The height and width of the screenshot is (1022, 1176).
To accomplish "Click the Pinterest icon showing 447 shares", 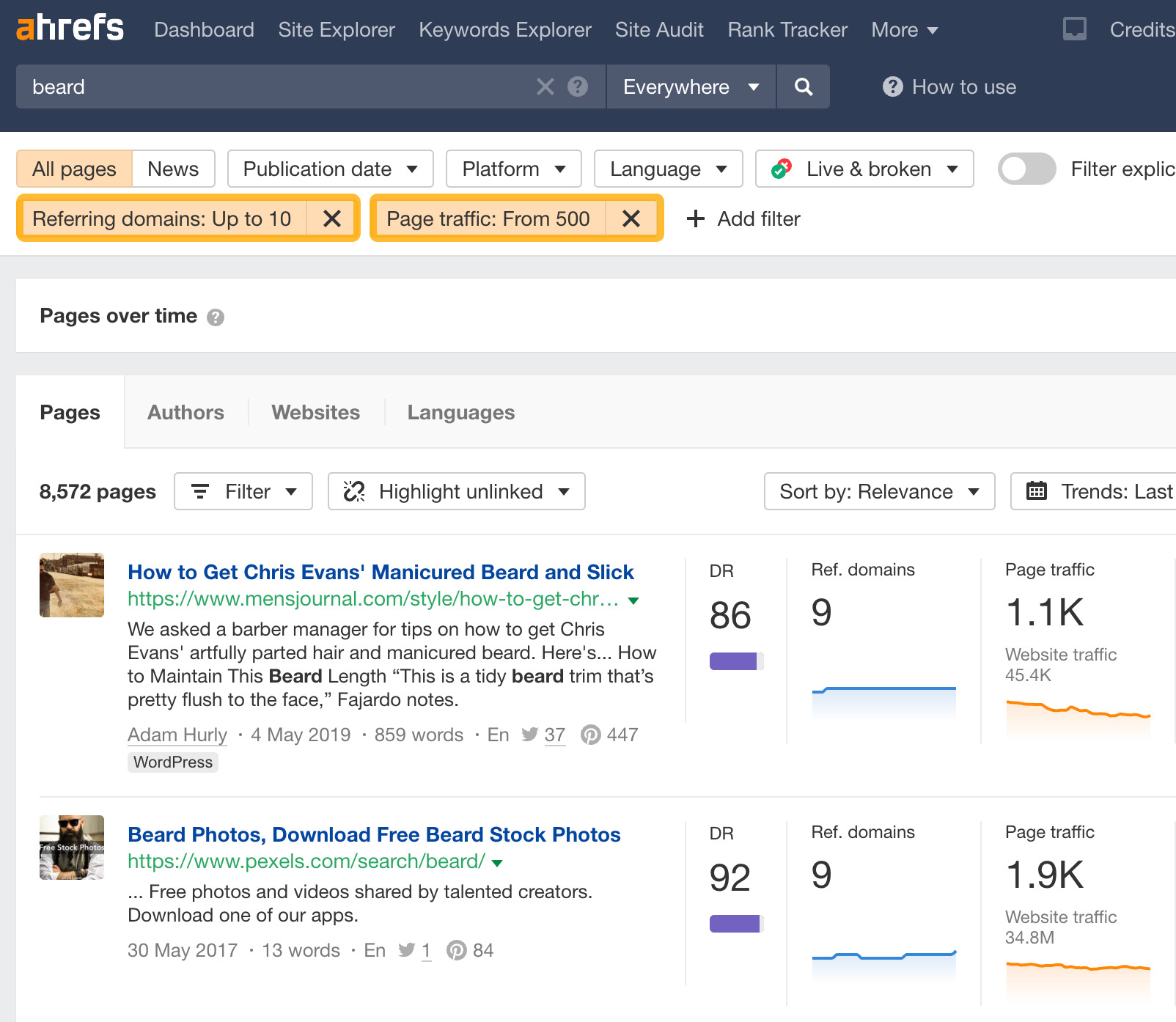I will [592, 734].
